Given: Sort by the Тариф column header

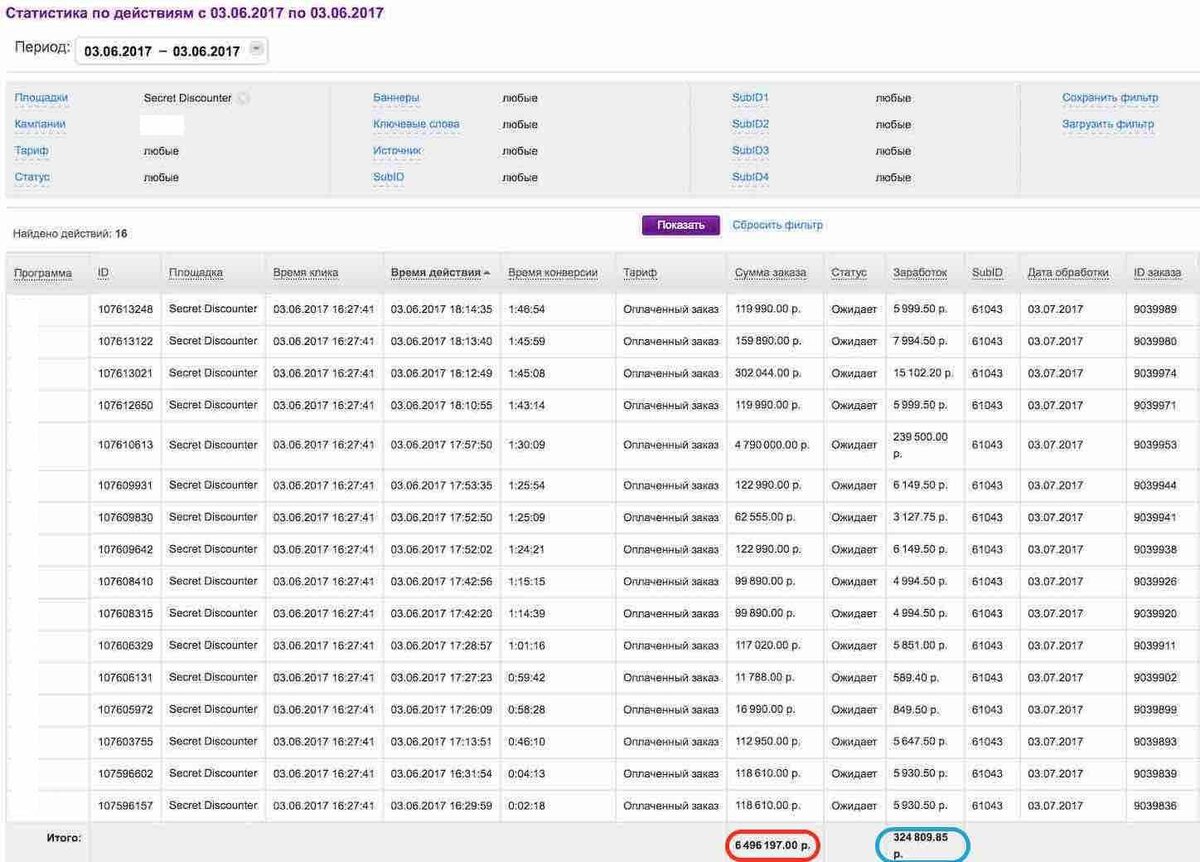Looking at the screenshot, I should coord(640,273).
